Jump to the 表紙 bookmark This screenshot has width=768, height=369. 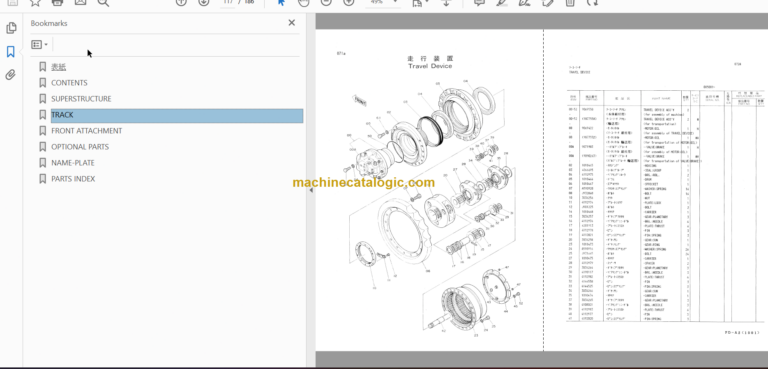[58, 67]
